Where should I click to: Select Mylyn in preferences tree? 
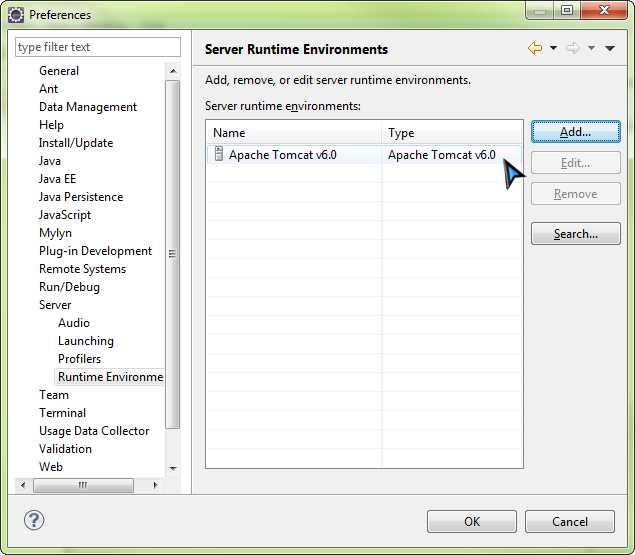[x=55, y=233]
